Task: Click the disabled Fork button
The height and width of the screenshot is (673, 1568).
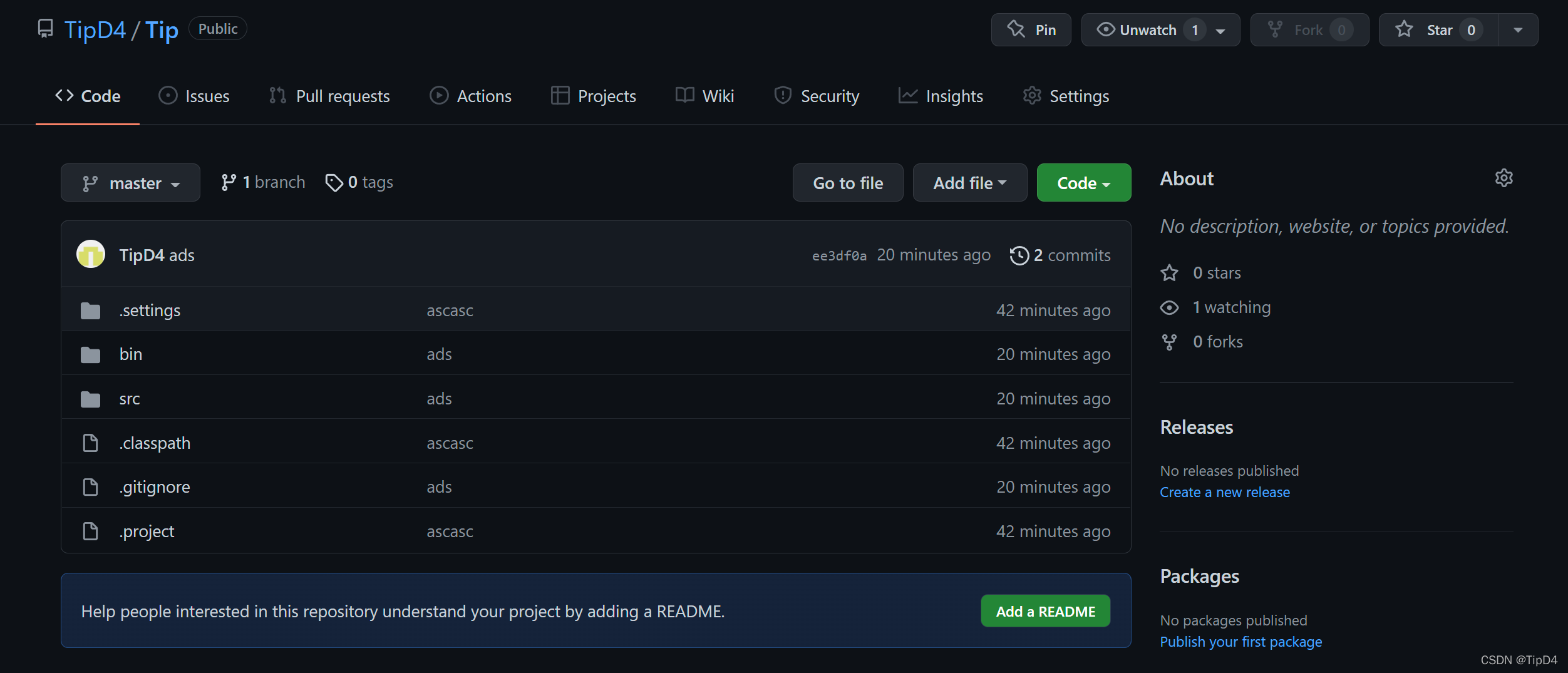Action: [x=1309, y=29]
